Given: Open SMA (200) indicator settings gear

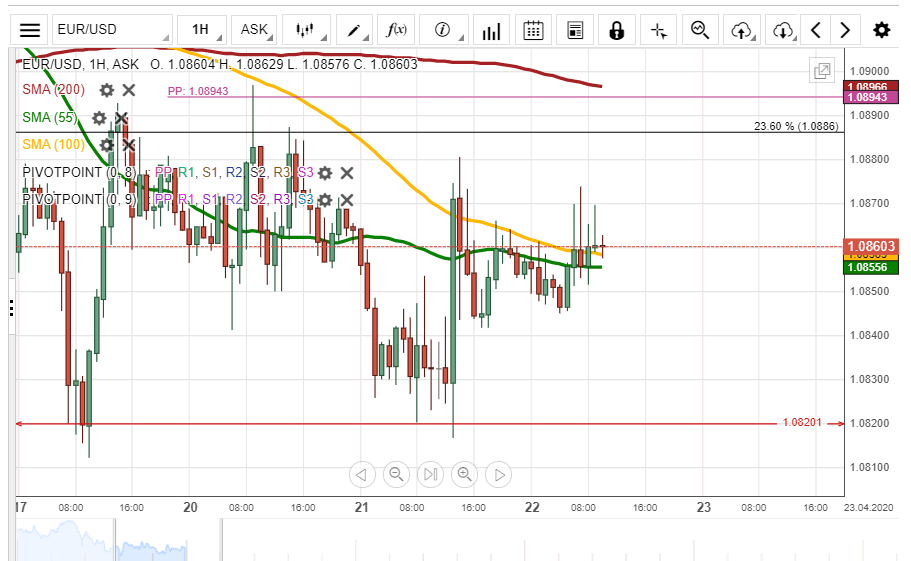Looking at the screenshot, I should coord(106,90).
